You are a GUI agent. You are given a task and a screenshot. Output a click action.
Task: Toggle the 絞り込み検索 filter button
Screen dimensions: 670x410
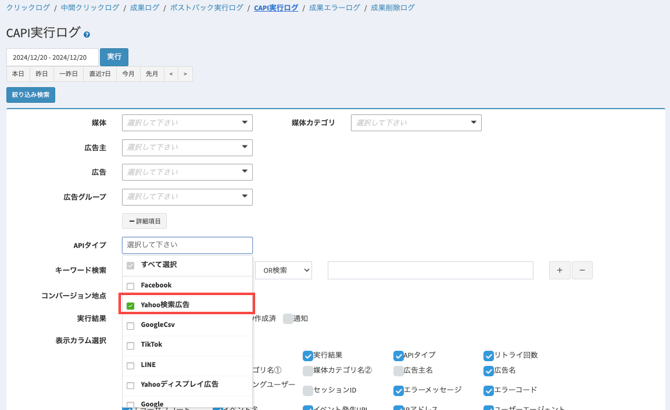31,95
